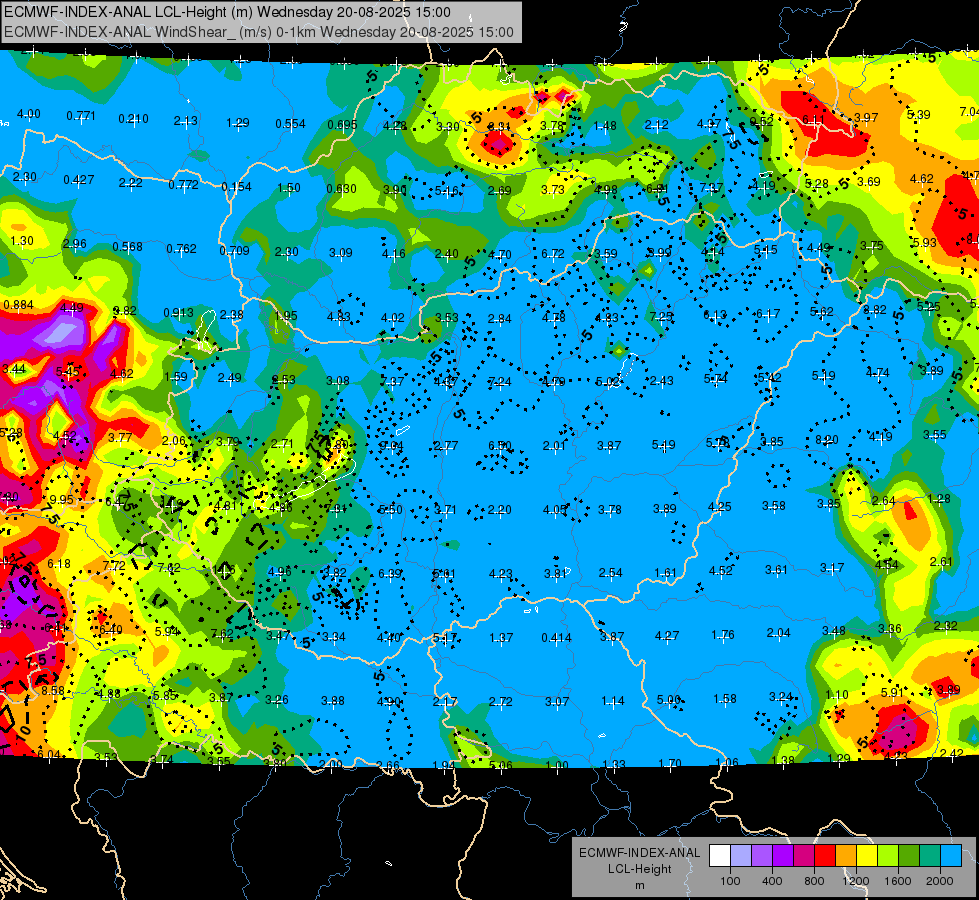Viewport: 979px width, 900px height.
Task: Click the legend tick label '100'
Action: coord(730,881)
